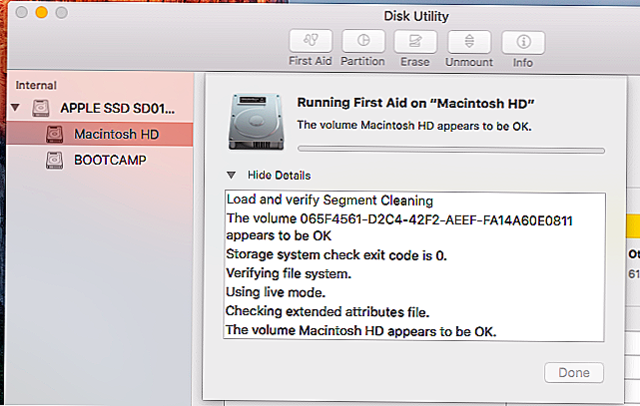
Task: Click the Erase toolbar icon
Action: (x=415, y=41)
